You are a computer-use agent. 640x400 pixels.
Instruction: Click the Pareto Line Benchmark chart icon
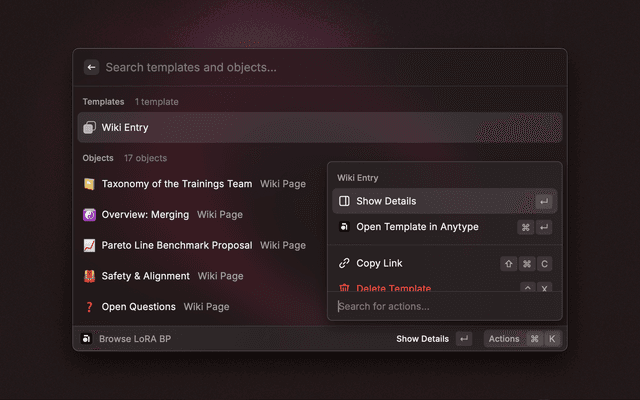tap(90, 245)
